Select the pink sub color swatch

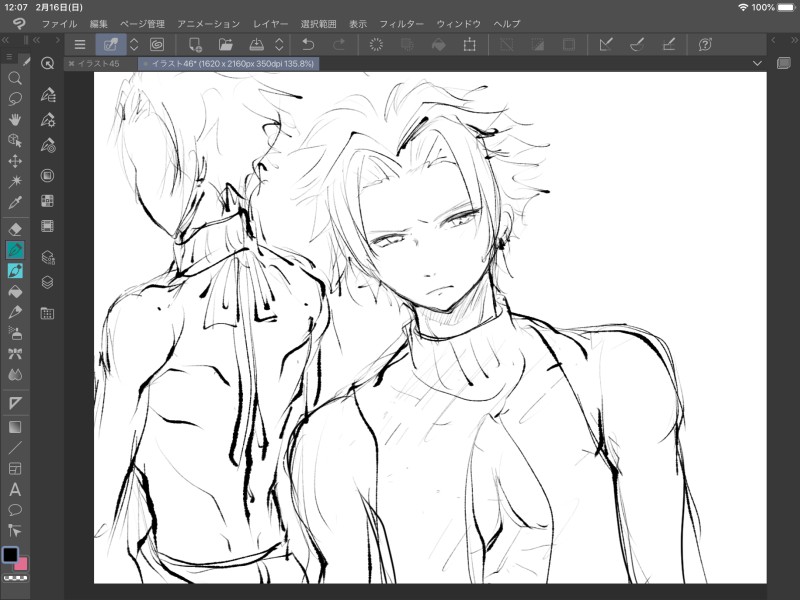pyautogui.click(x=22, y=564)
